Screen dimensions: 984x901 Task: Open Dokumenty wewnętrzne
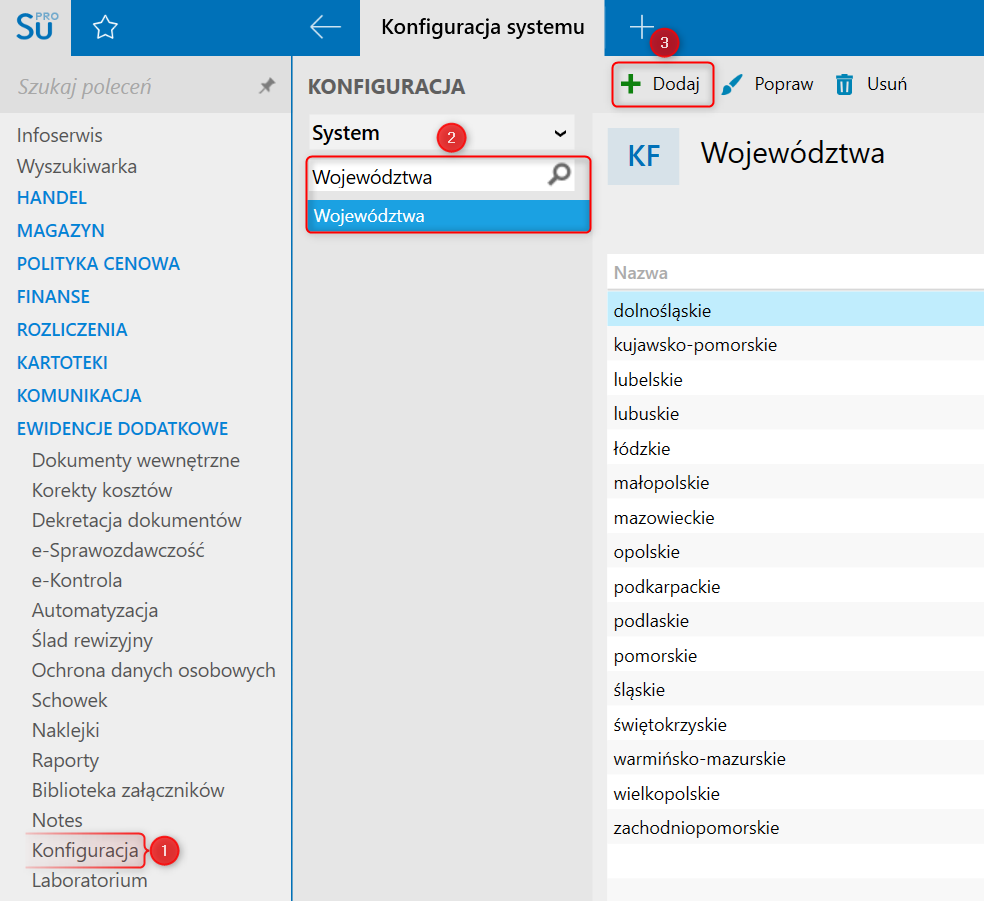[x=136, y=461]
